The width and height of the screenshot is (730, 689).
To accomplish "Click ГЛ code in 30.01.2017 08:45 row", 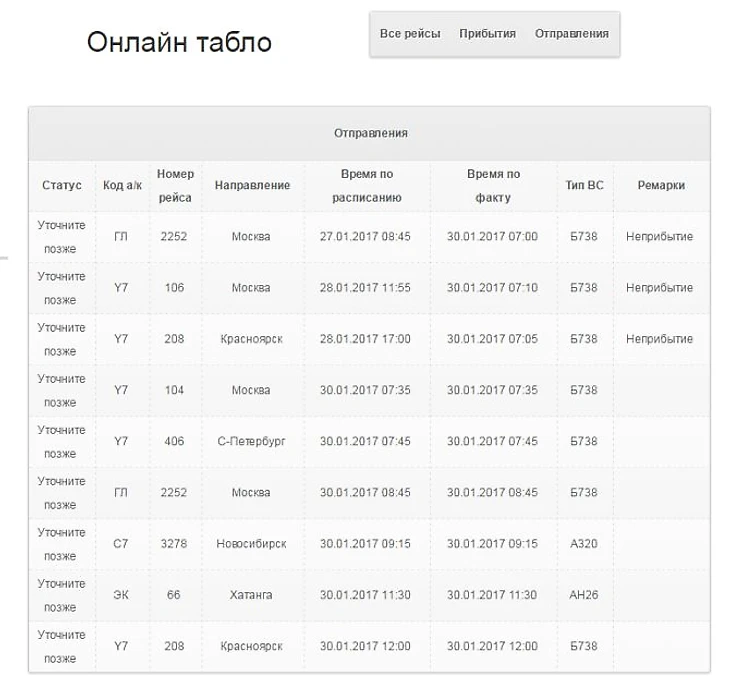I will 121,493.
